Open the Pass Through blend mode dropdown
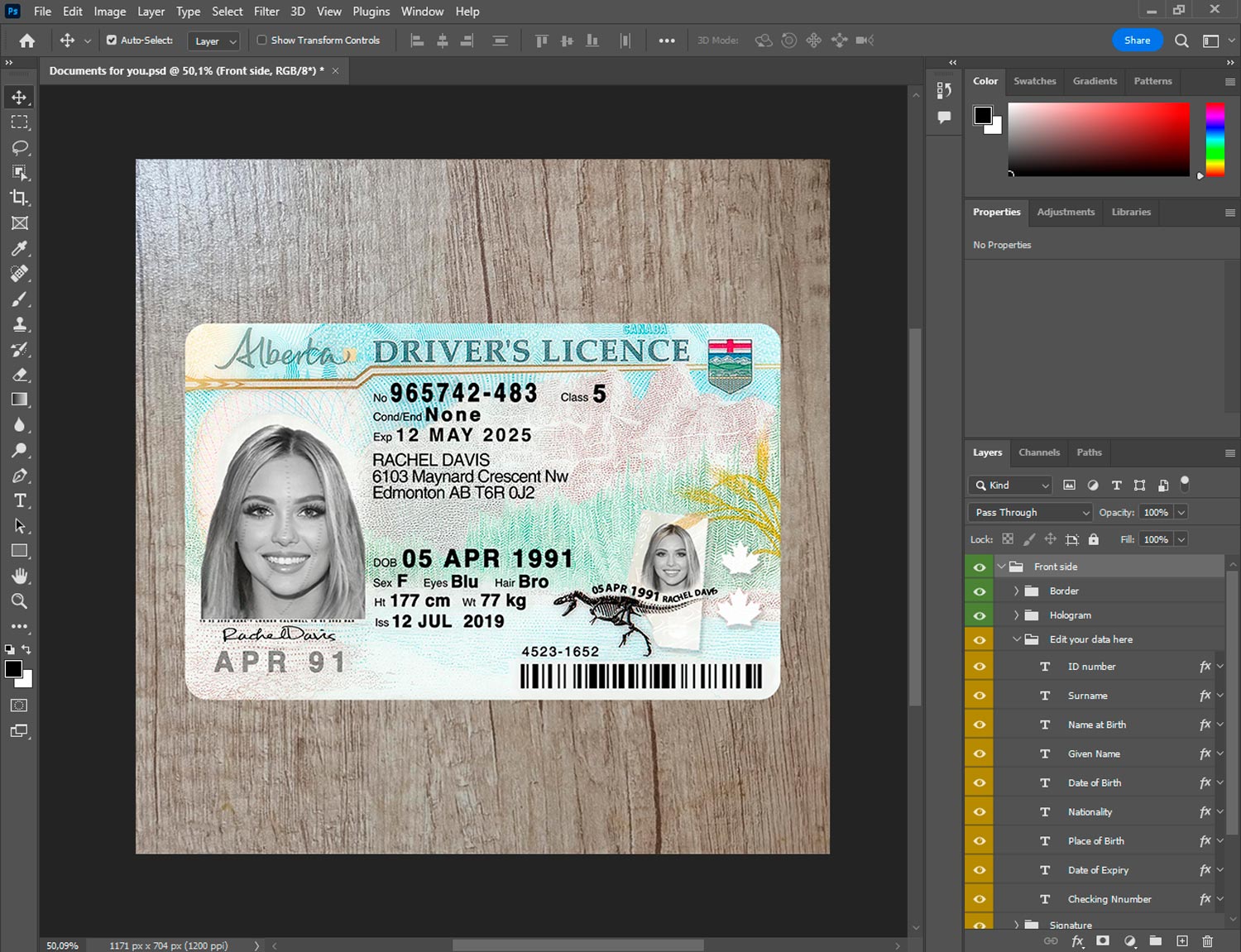The width and height of the screenshot is (1241, 952). tap(1030, 513)
